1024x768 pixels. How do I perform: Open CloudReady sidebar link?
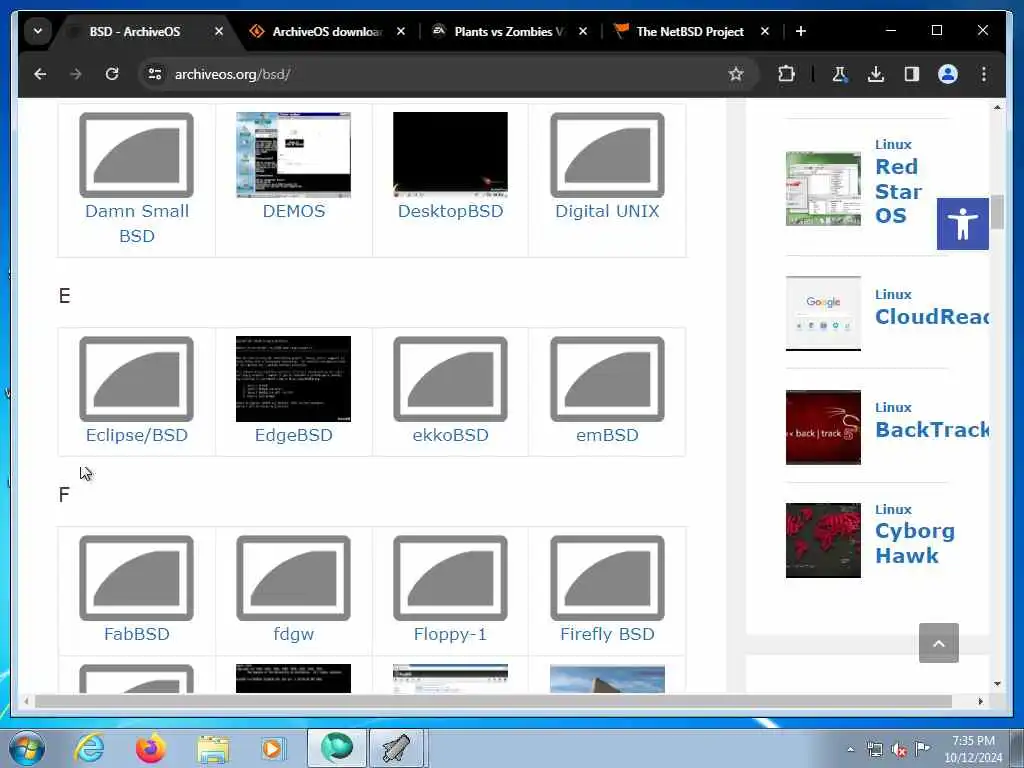tap(932, 317)
